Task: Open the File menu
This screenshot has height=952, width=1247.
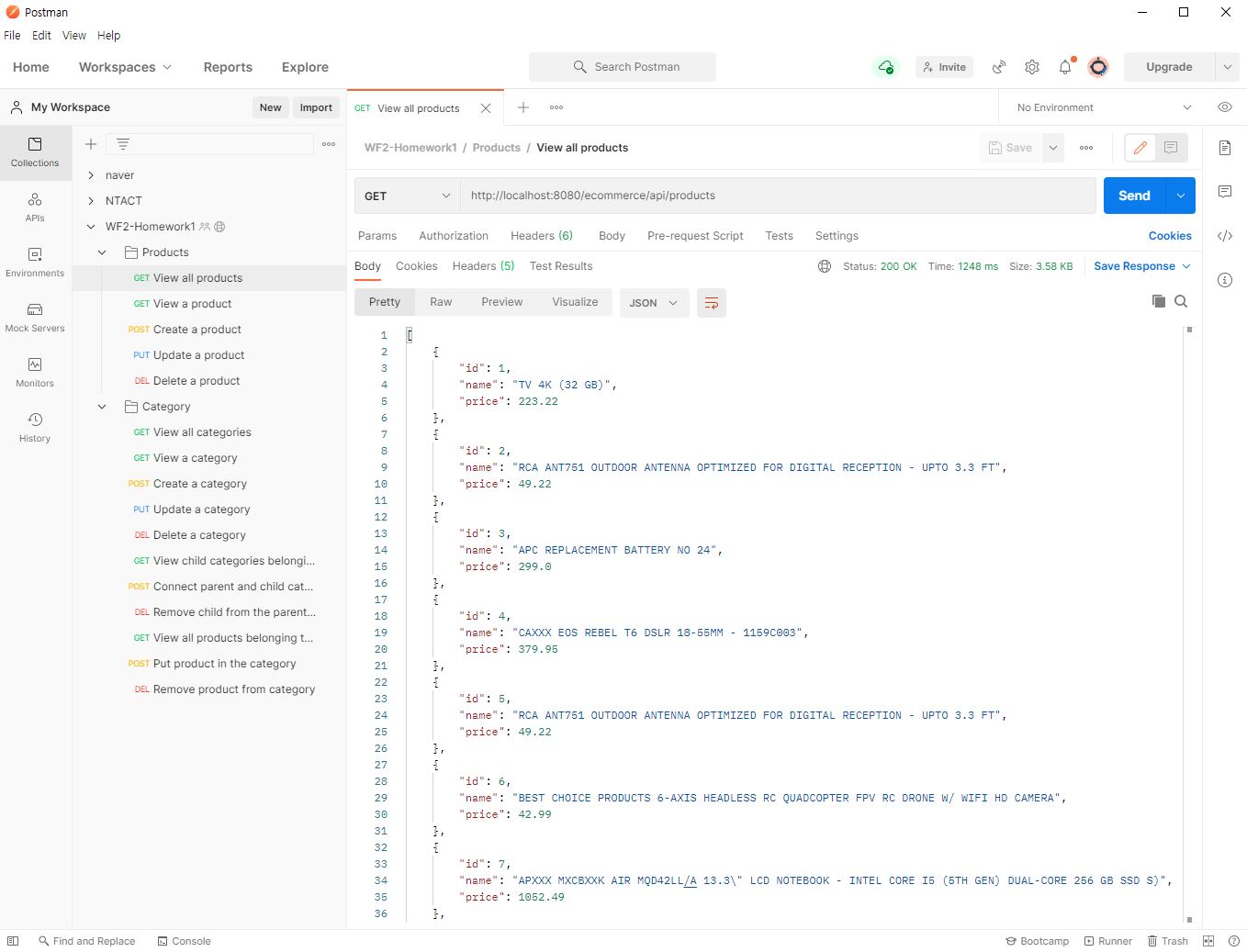Action: [x=12, y=36]
